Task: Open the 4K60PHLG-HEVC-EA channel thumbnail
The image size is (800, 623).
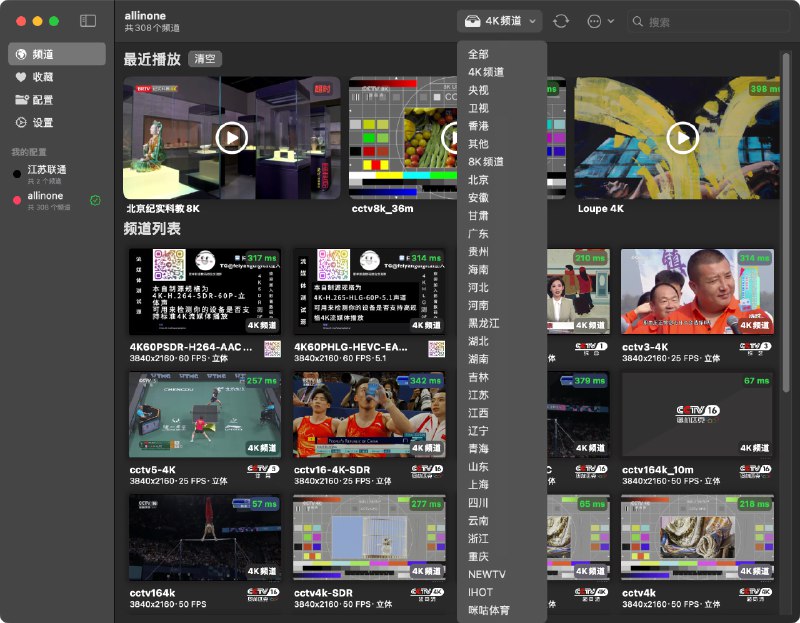Action: tap(369, 291)
